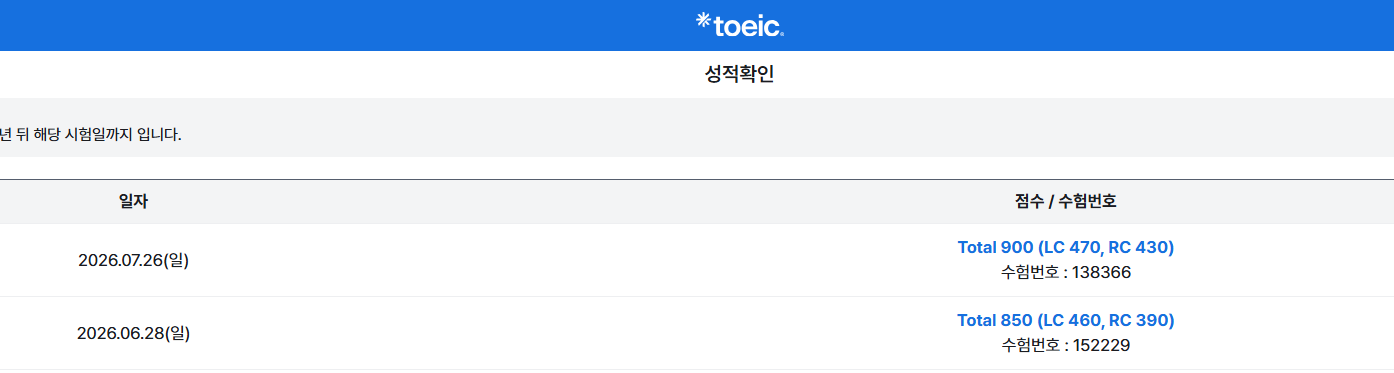Click the RC 390 score portion
Image resolution: width=1394 pixels, height=373 pixels.
click(1140, 320)
